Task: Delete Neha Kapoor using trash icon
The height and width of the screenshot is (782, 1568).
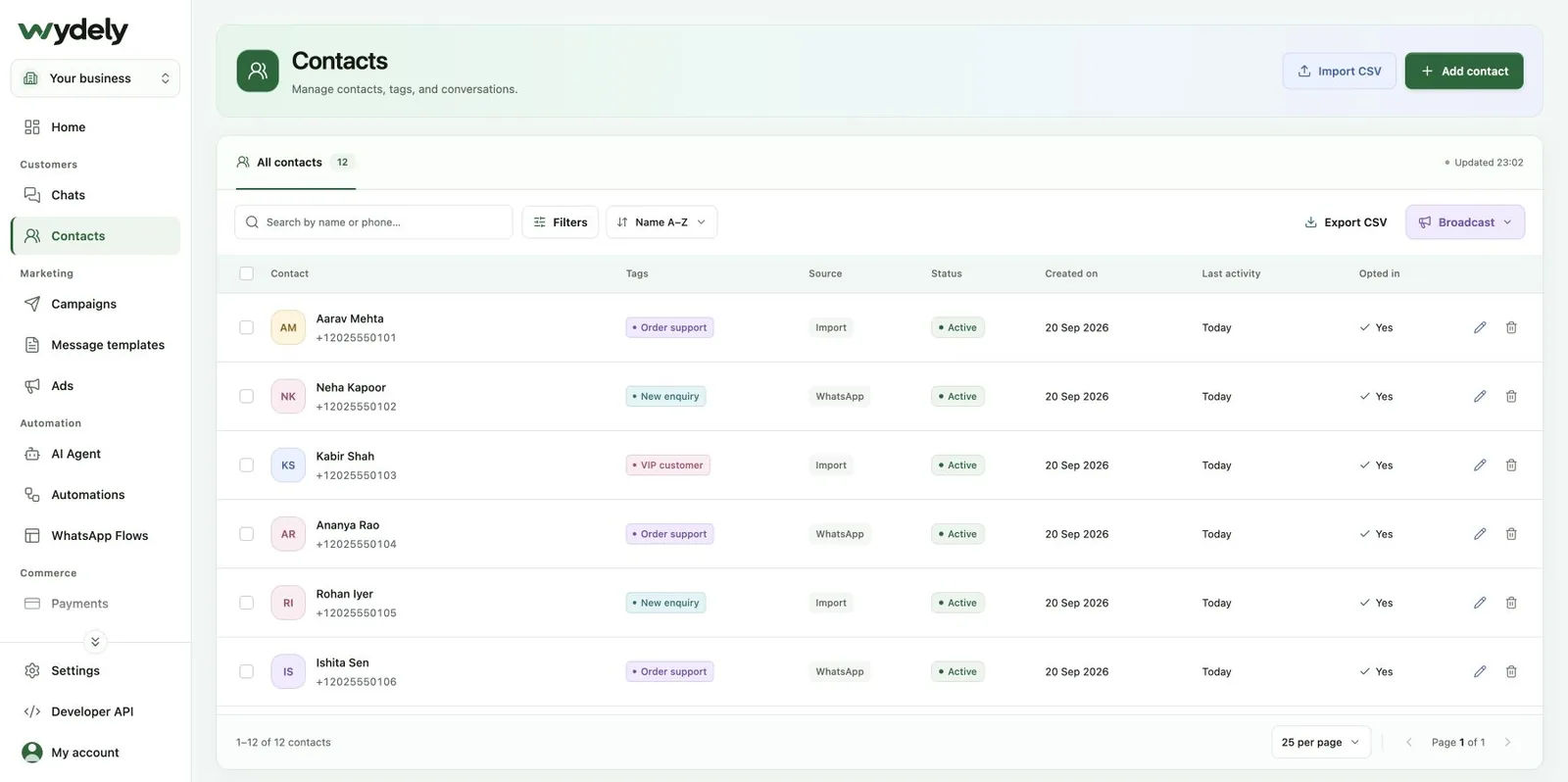Action: [1511, 396]
